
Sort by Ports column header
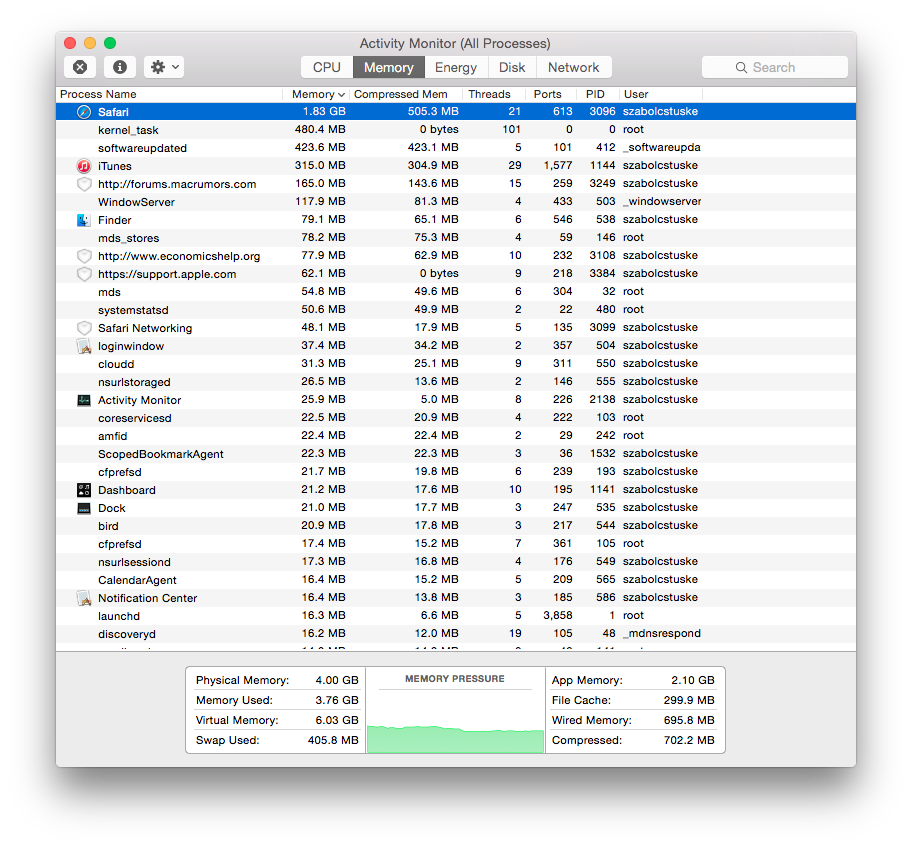click(550, 94)
